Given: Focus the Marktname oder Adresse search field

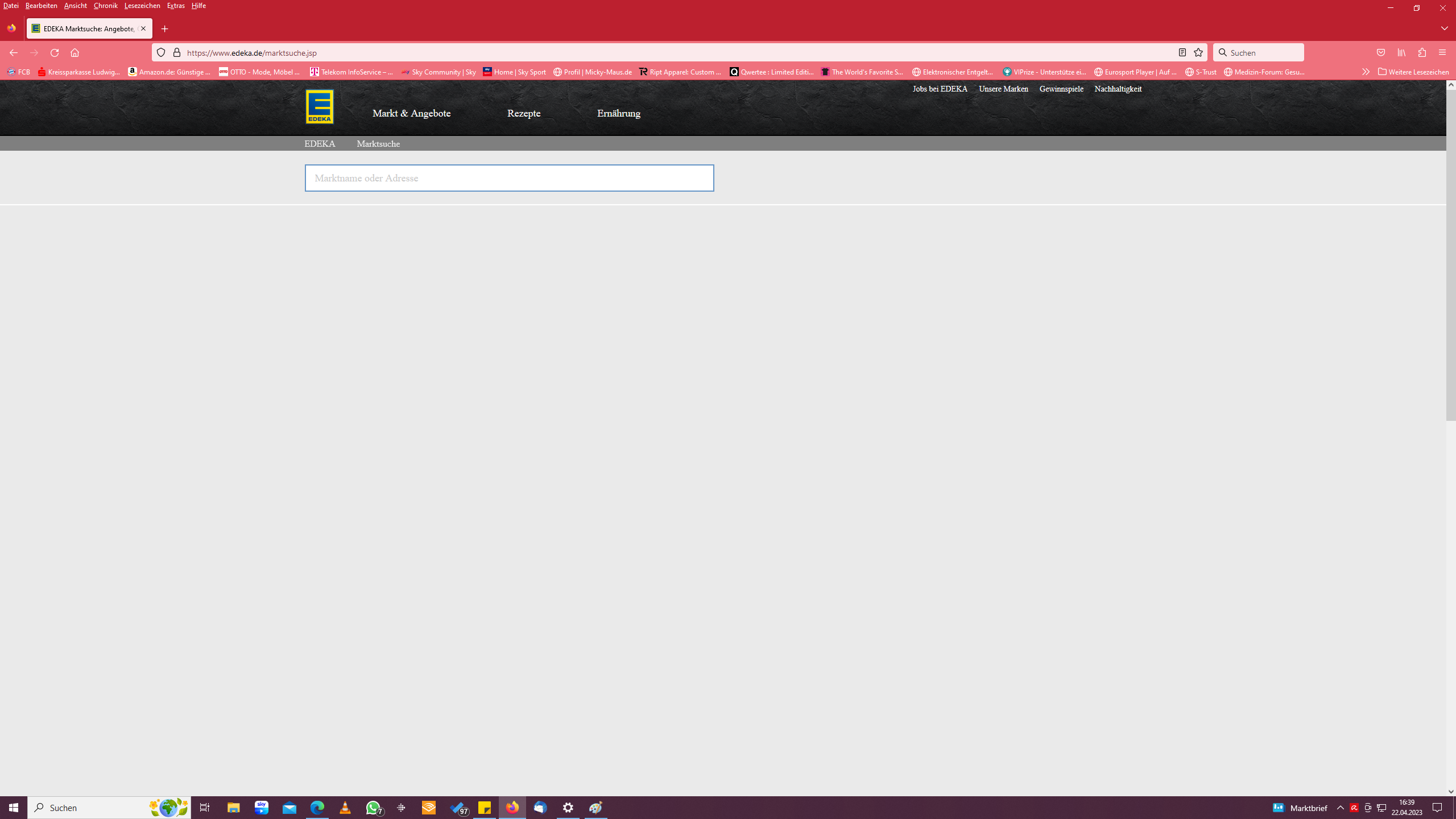Looking at the screenshot, I should [x=509, y=178].
